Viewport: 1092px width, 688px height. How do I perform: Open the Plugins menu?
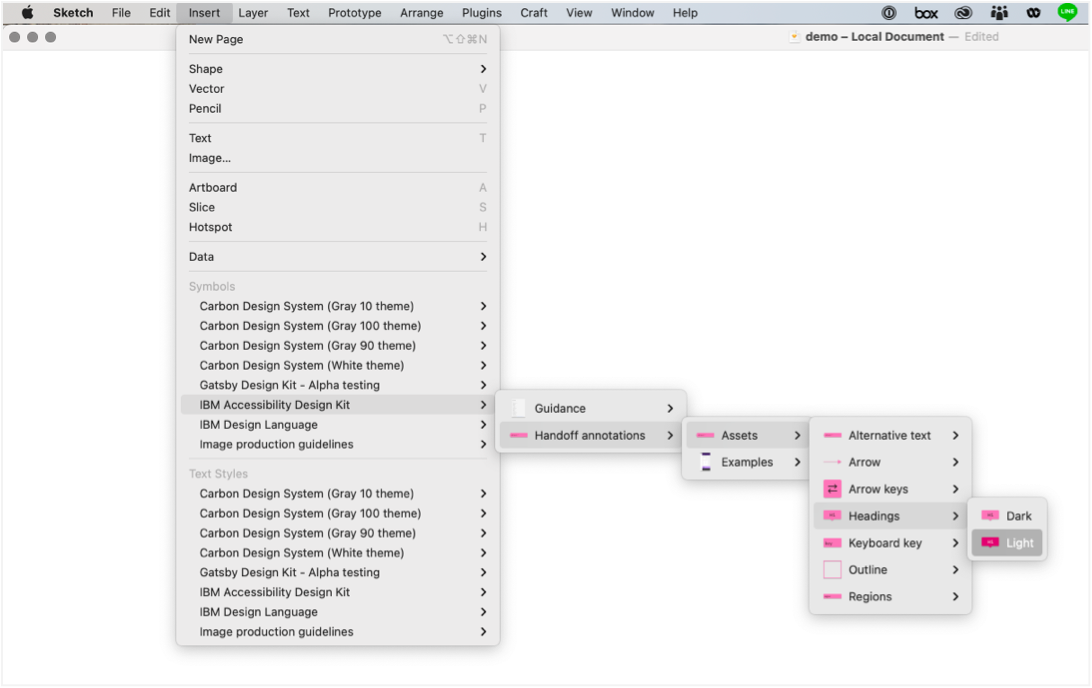point(481,13)
